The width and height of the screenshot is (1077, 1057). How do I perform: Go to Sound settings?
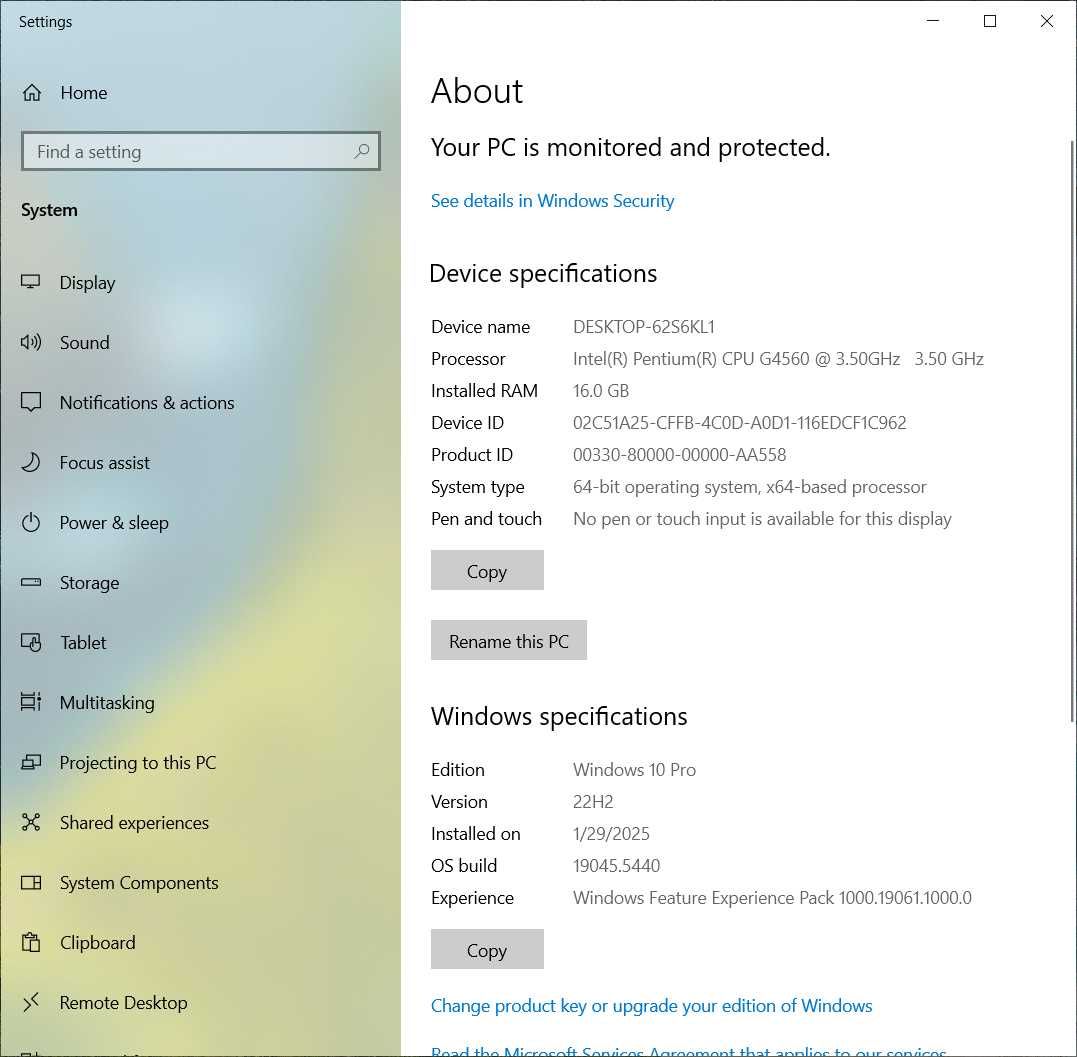coord(201,342)
